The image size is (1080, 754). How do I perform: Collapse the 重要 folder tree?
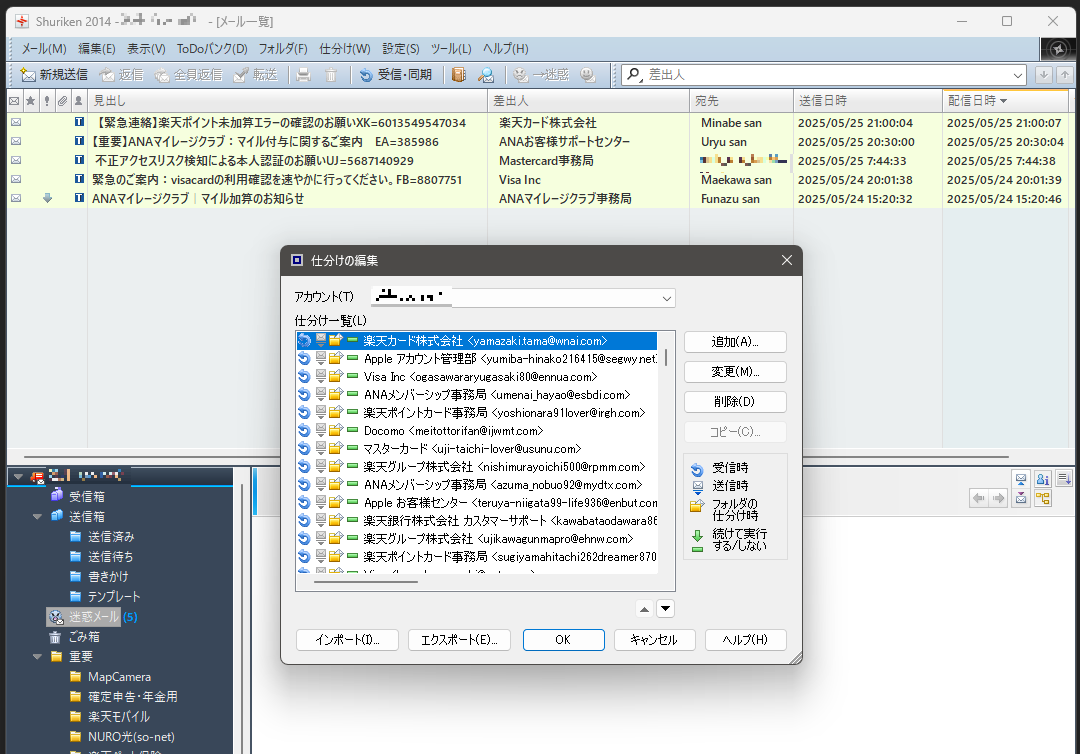point(37,657)
